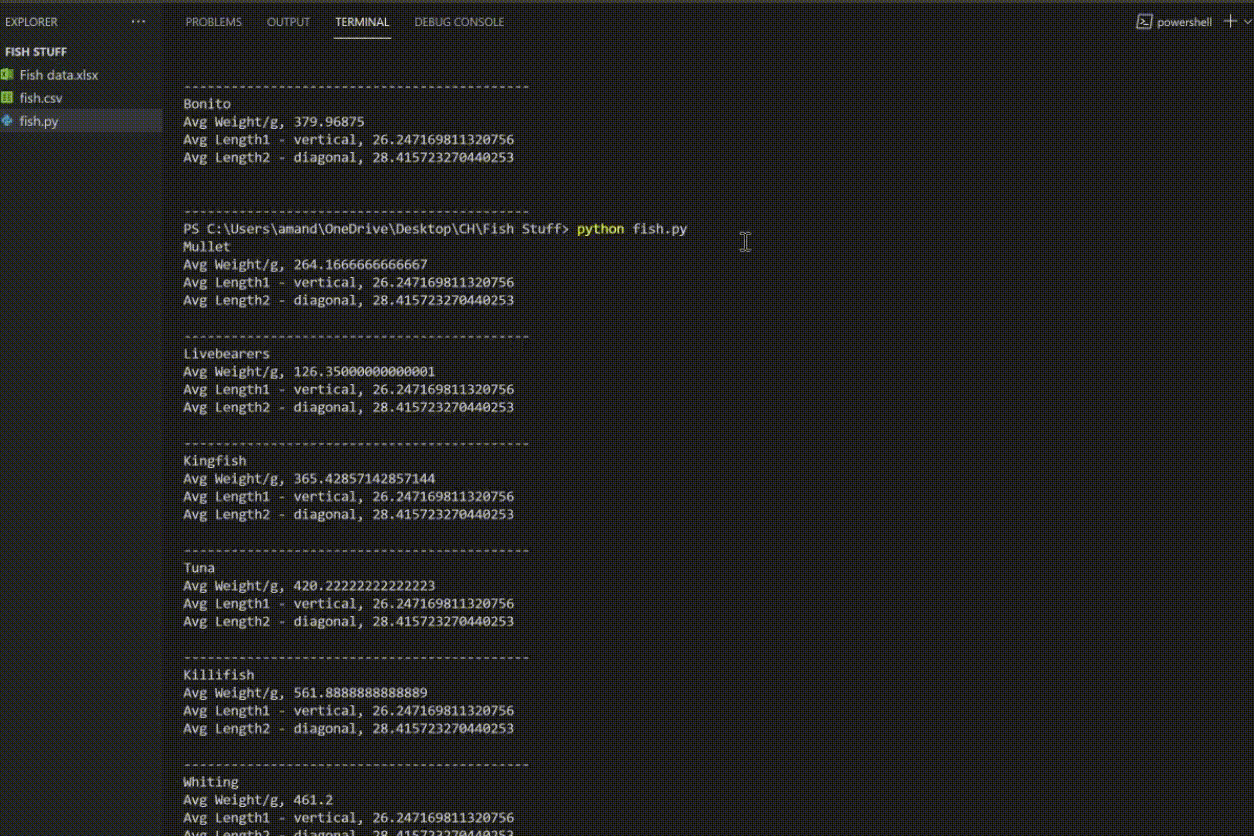Expand the terminal launch profile chevron
Image resolution: width=1254 pixels, height=836 pixels.
tap(1246, 22)
